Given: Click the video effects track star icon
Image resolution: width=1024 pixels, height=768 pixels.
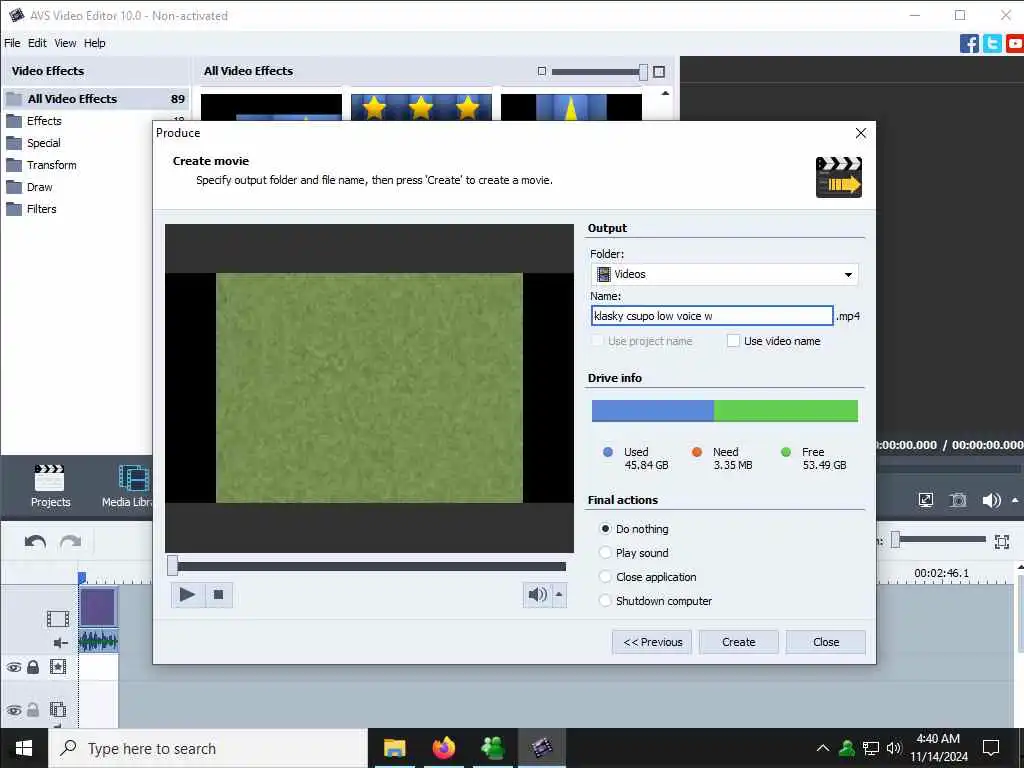Looking at the screenshot, I should tap(58, 667).
